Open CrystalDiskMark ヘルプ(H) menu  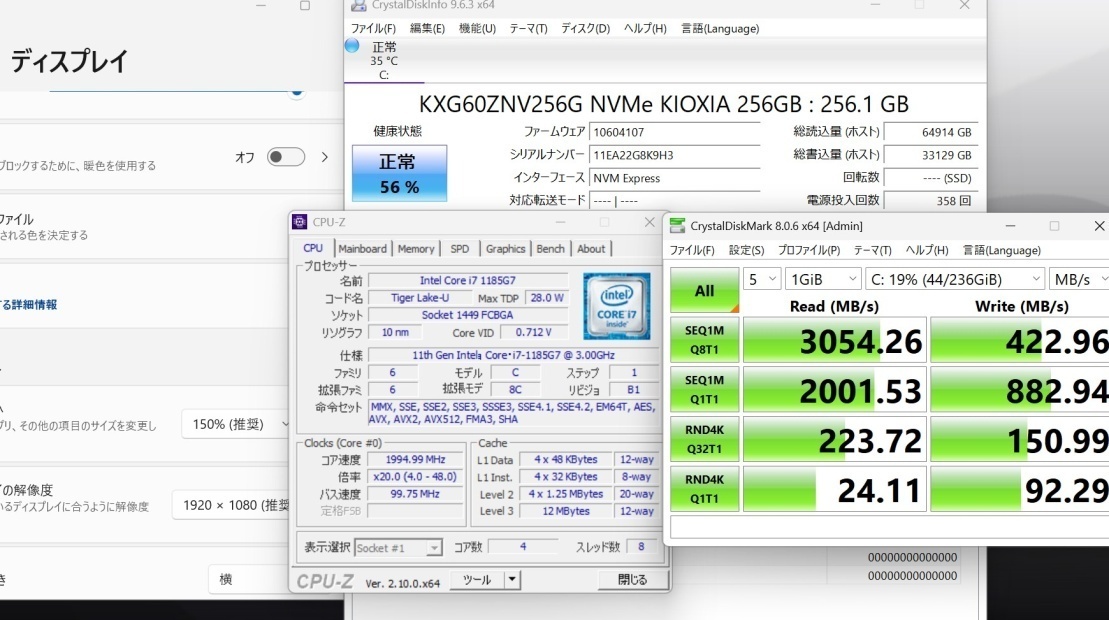coord(927,250)
